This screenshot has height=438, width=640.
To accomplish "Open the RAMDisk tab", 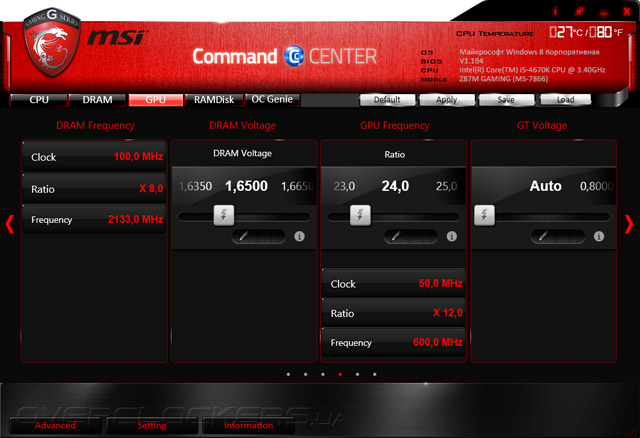I will click(x=214, y=100).
